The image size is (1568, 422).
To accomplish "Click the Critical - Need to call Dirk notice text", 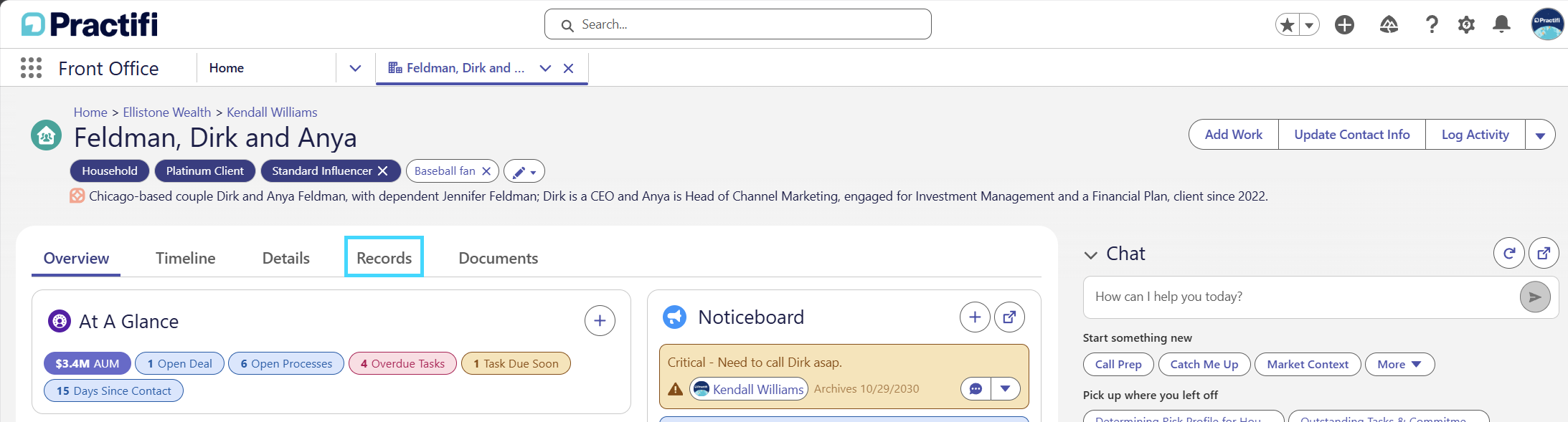I will pos(755,363).
